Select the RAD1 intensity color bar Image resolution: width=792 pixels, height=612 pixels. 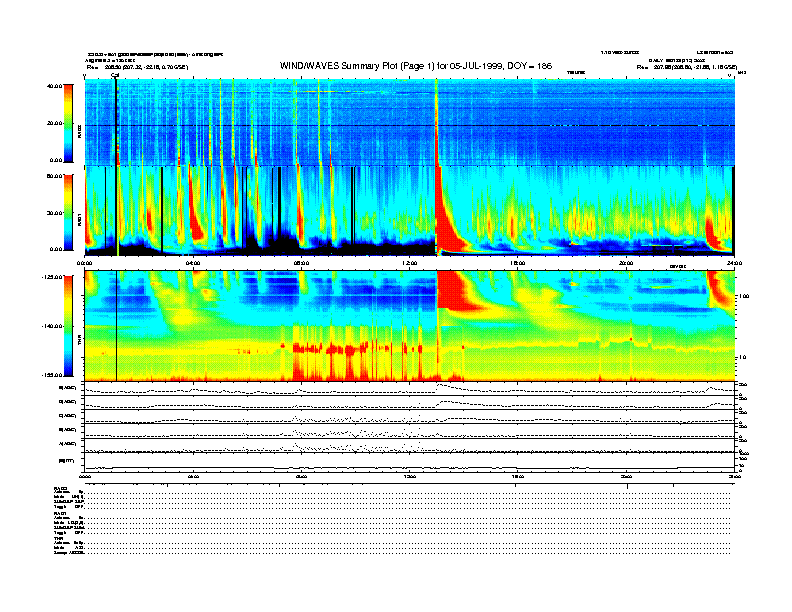pyautogui.click(x=68, y=212)
